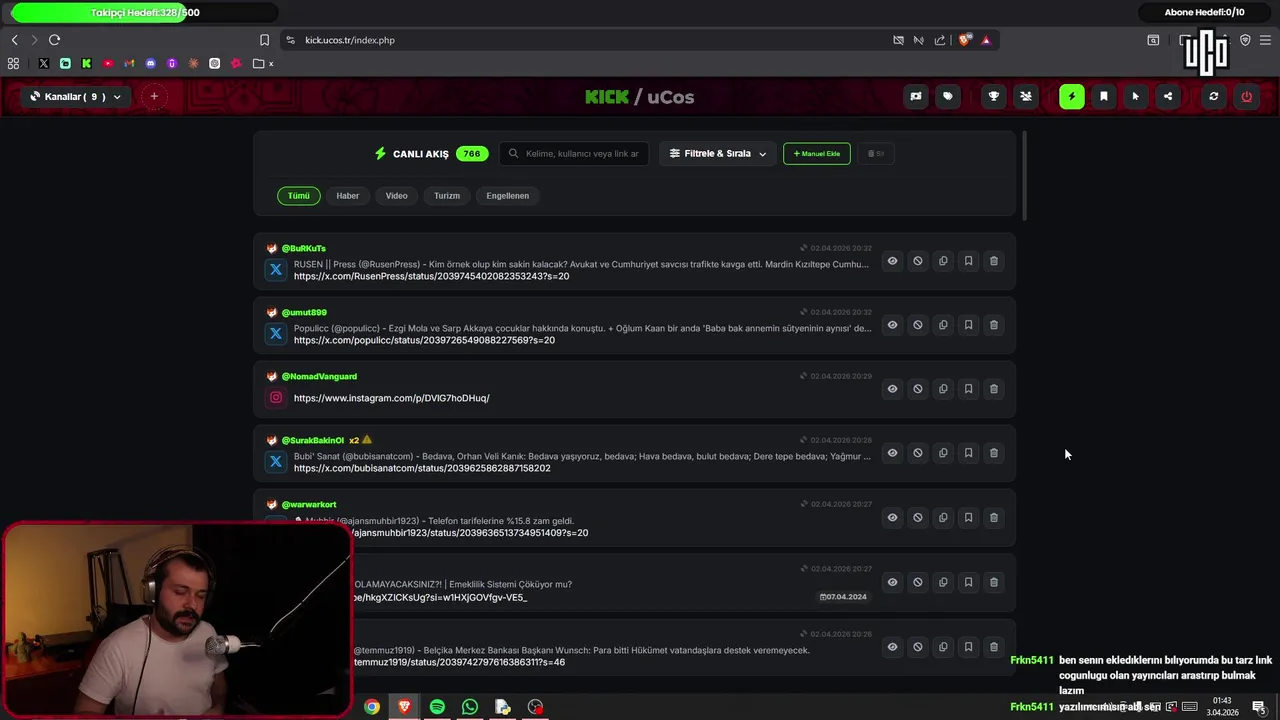Click the crossed-out users icon in header
The image size is (1280, 720).
pyautogui.click(x=1026, y=97)
